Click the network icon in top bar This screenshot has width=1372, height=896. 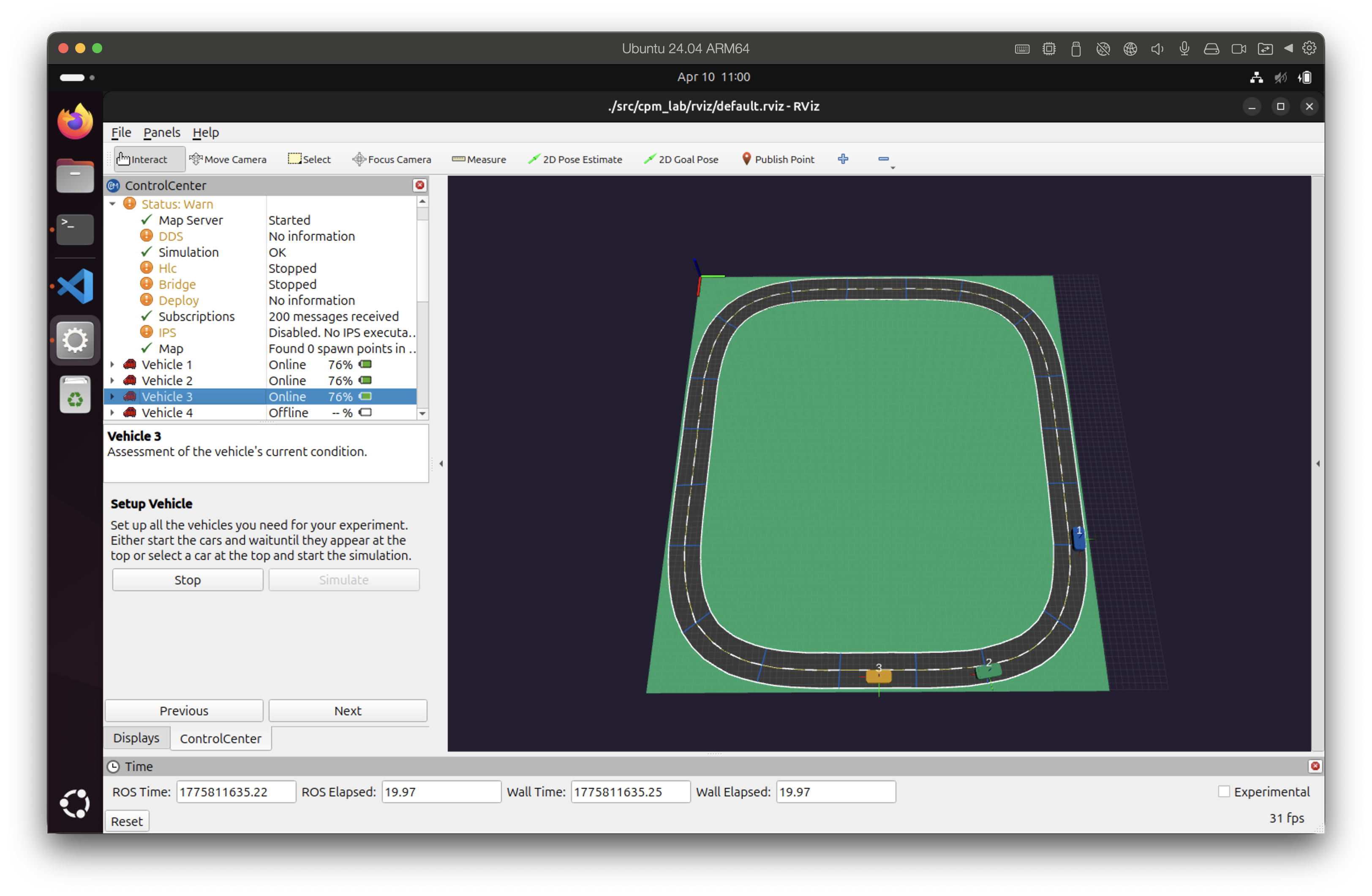(x=1256, y=77)
